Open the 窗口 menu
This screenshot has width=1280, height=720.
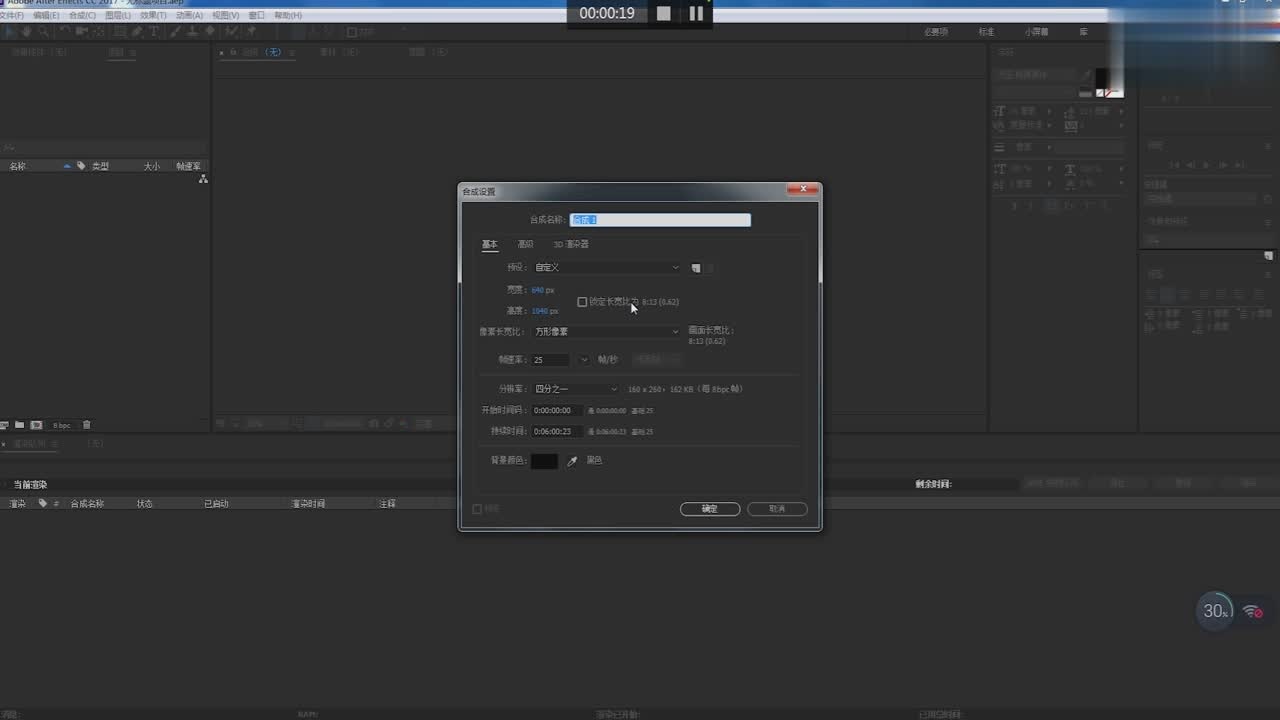pos(257,16)
